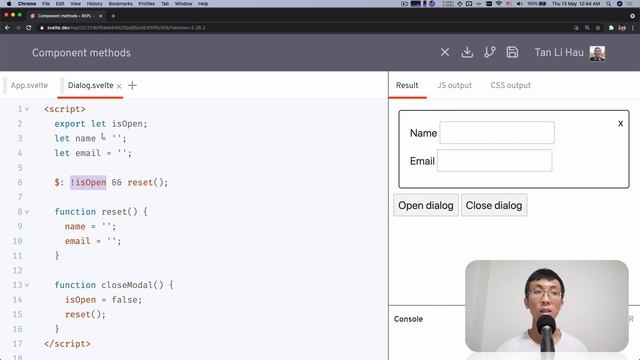The image size is (640, 360).
Task: Click the Console panel header
Action: pyautogui.click(x=408, y=319)
